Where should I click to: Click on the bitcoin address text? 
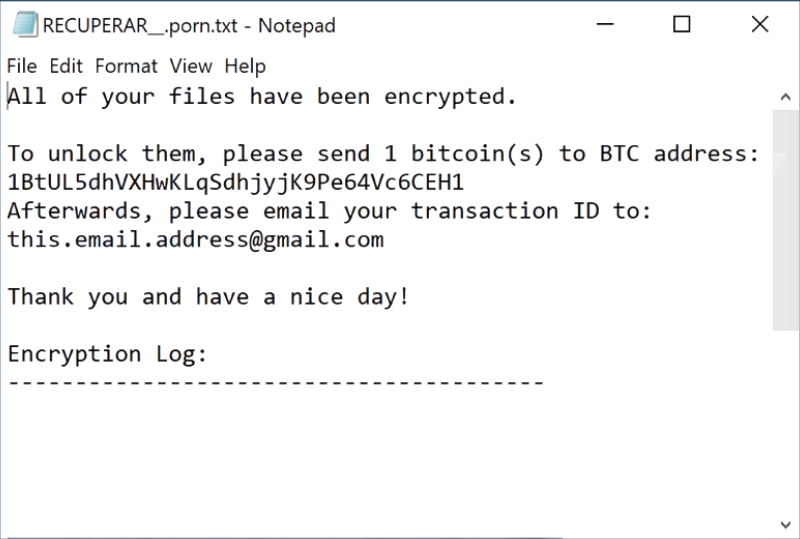[x=235, y=183]
